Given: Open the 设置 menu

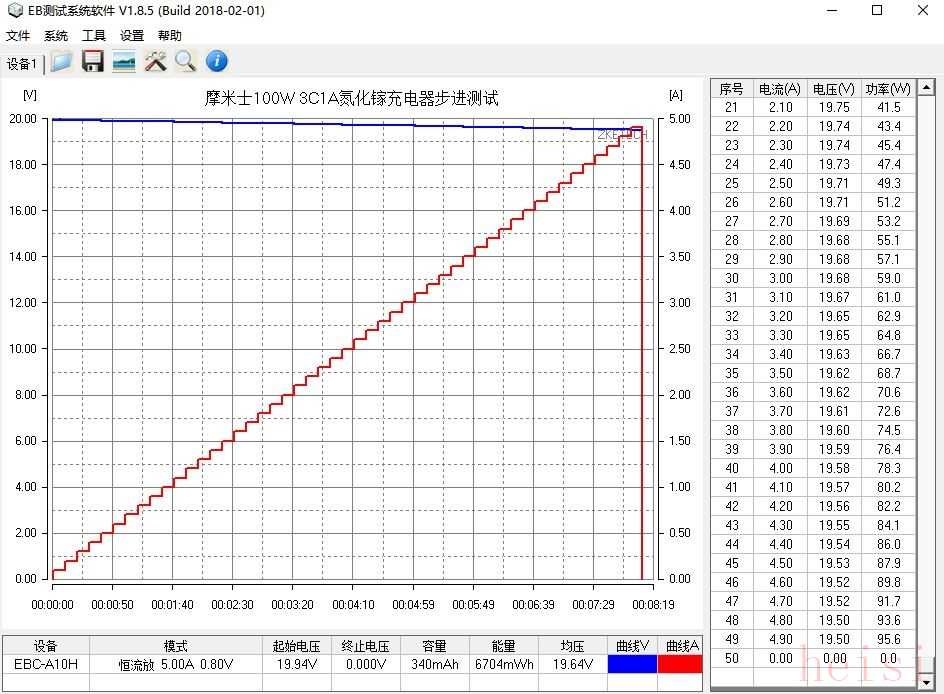Looking at the screenshot, I should click(132, 36).
